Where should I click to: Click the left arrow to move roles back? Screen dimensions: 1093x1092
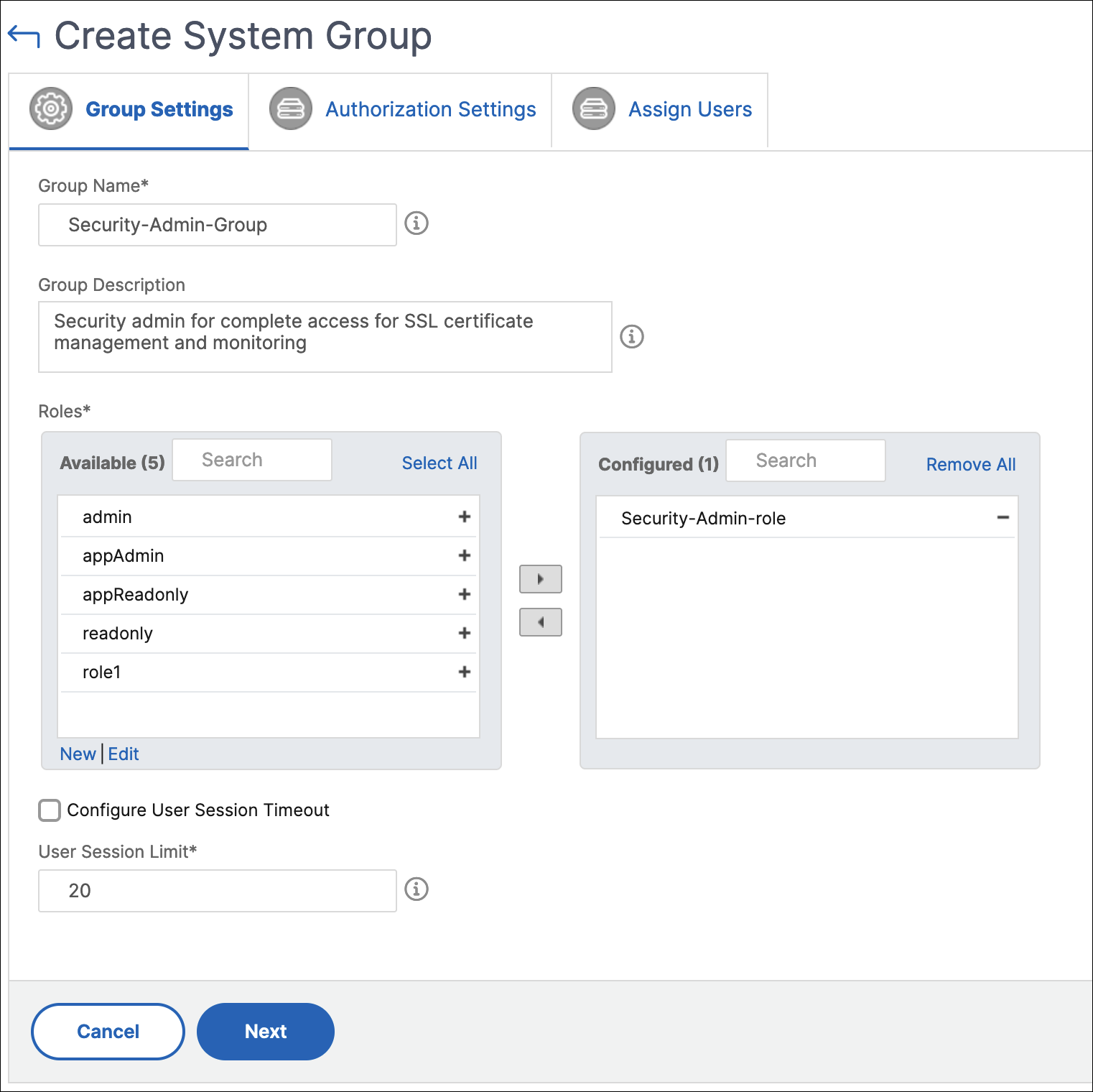[x=541, y=622]
